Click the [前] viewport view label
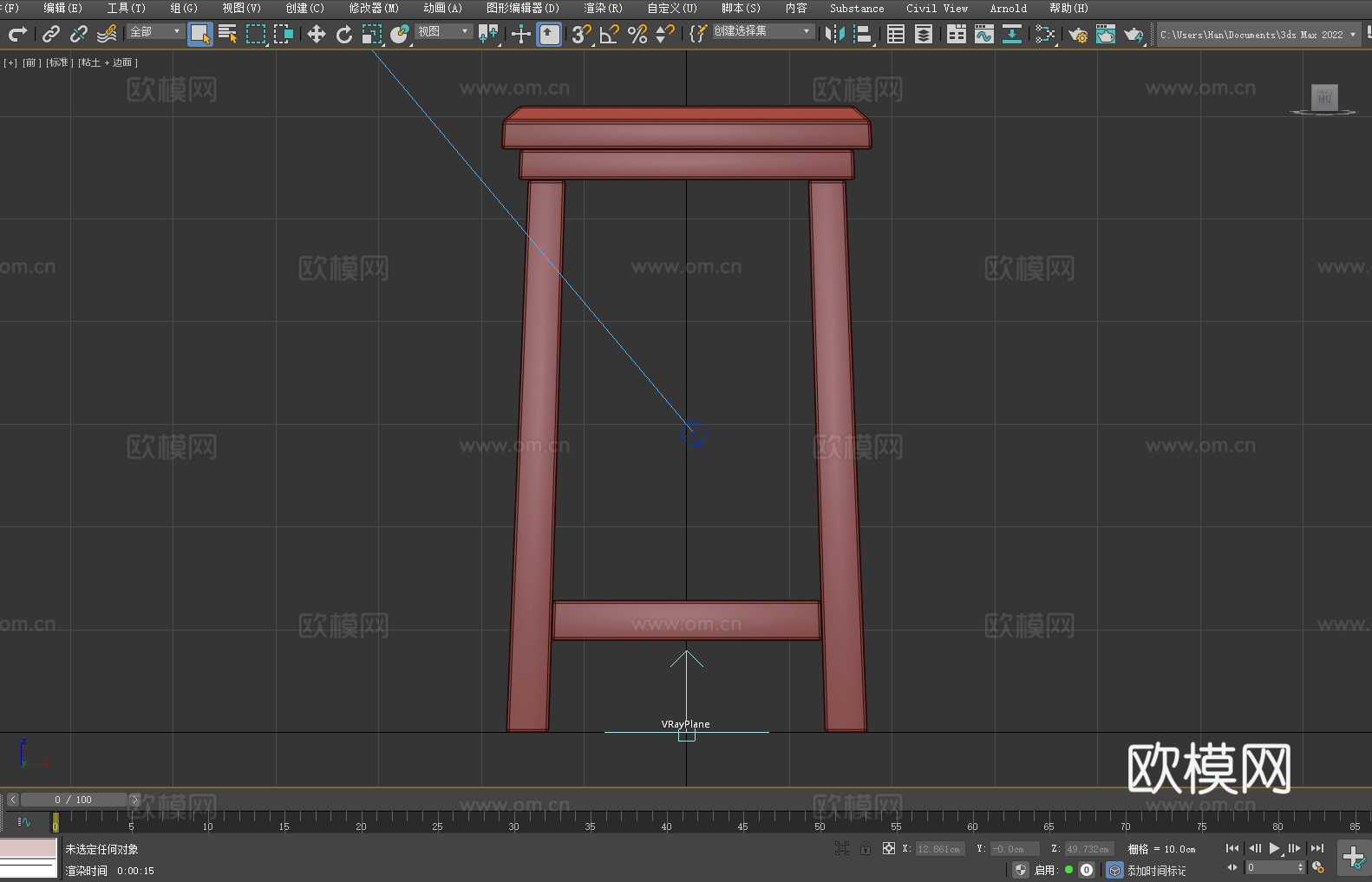The image size is (1372, 882). (31, 62)
